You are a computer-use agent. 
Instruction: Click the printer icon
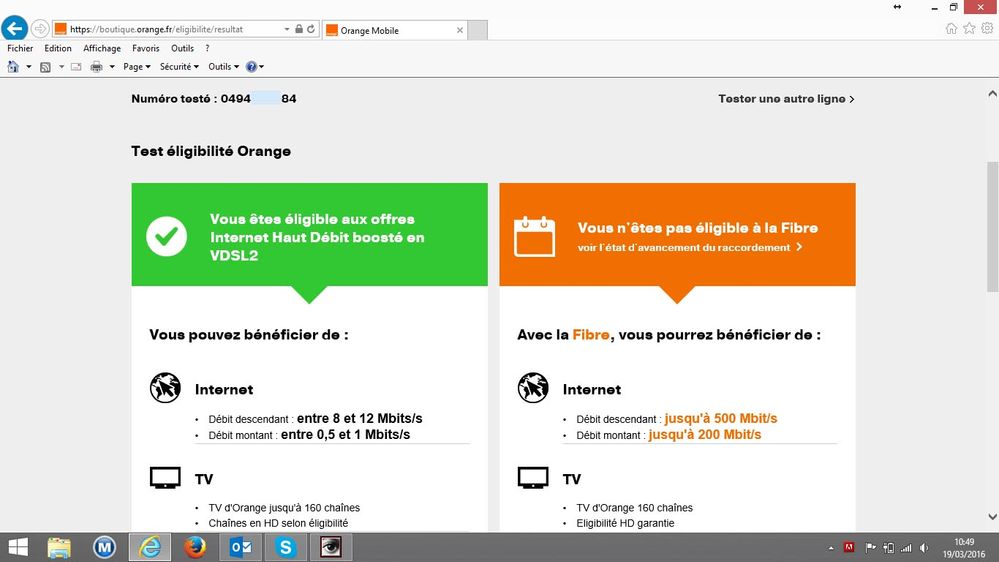click(96, 66)
